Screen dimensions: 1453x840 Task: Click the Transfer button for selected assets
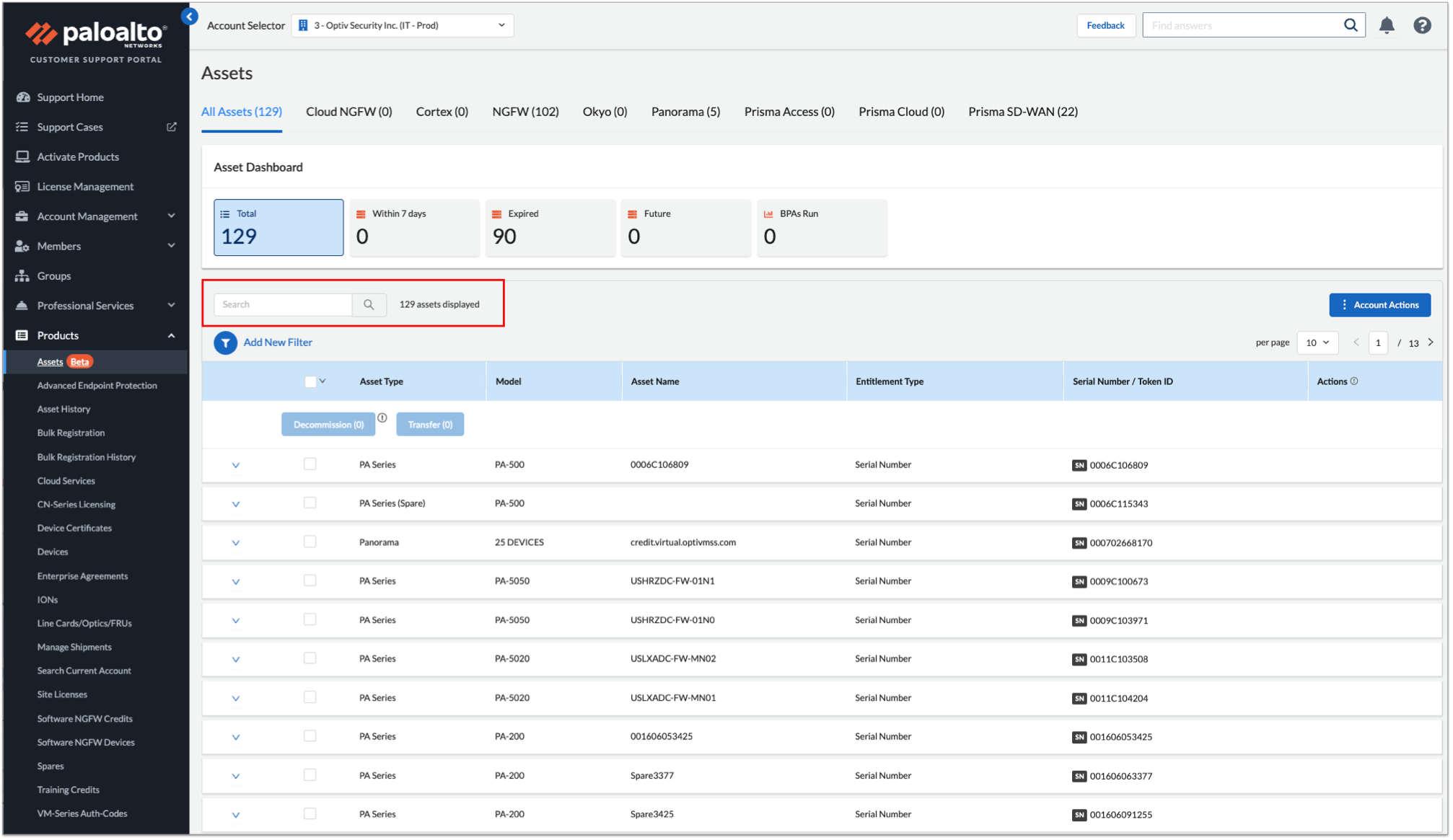(429, 424)
